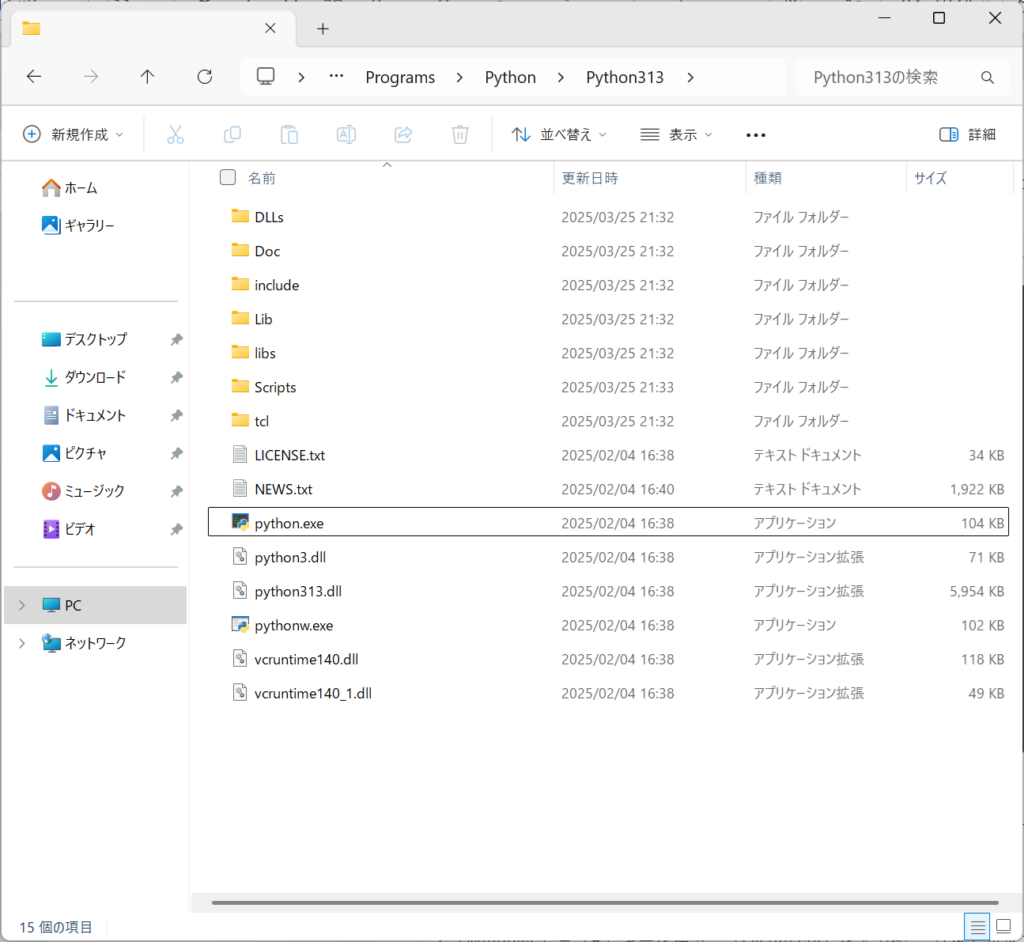Sort by 名前 column header
This screenshot has height=942, width=1024.
tap(262, 178)
